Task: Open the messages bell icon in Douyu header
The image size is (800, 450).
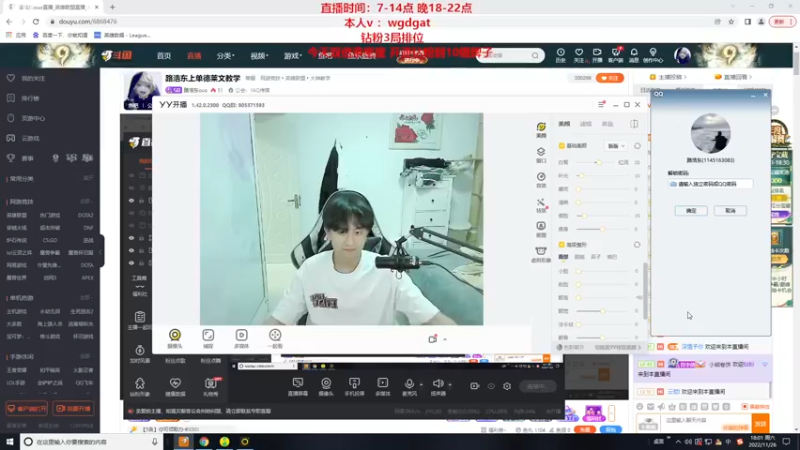Action: tap(634, 53)
